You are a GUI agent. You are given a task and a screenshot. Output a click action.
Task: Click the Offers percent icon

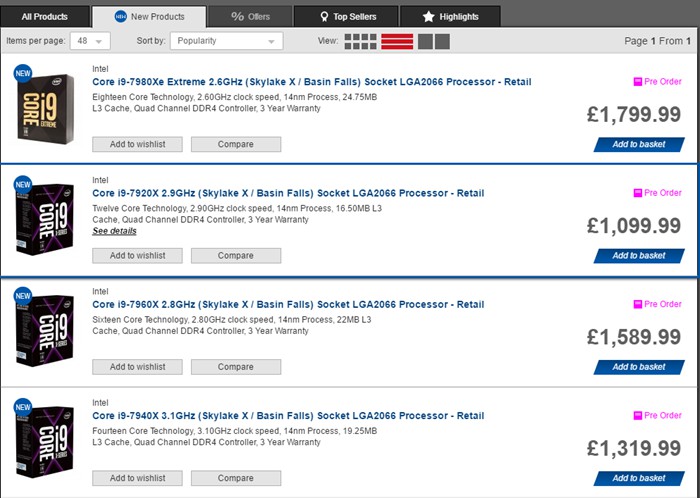tap(238, 17)
